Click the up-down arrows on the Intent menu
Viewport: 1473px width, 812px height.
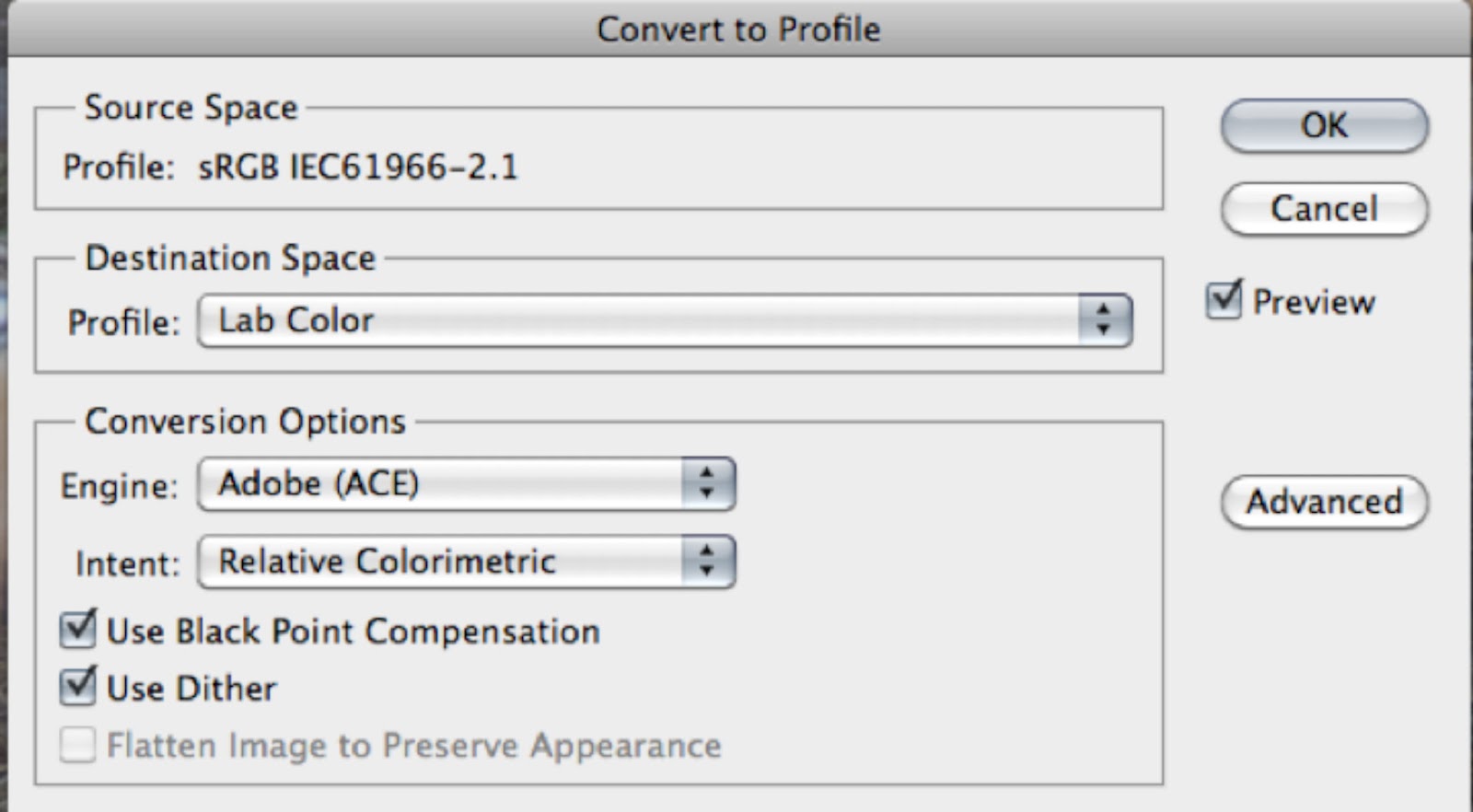tap(707, 562)
